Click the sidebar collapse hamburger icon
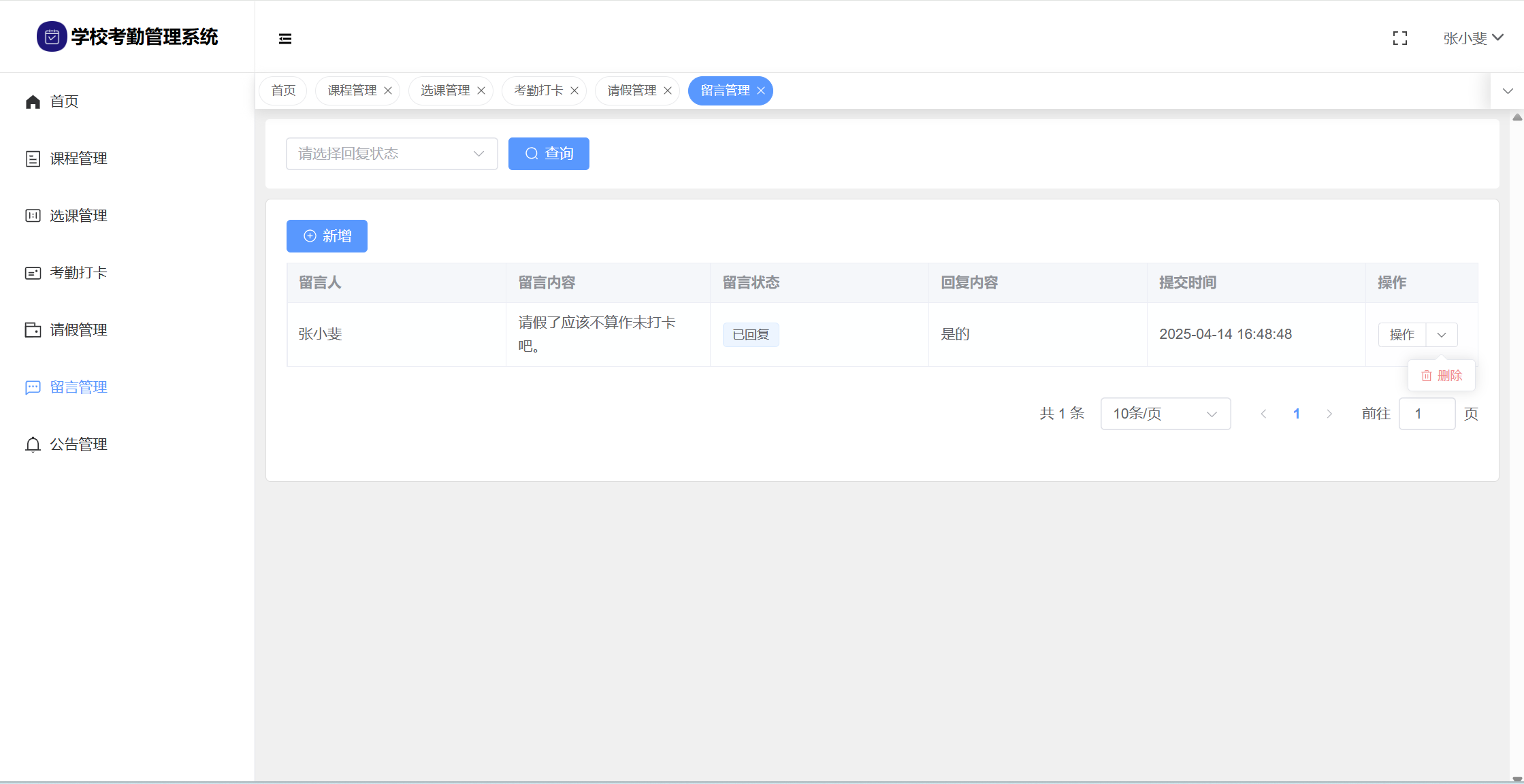 tap(285, 39)
